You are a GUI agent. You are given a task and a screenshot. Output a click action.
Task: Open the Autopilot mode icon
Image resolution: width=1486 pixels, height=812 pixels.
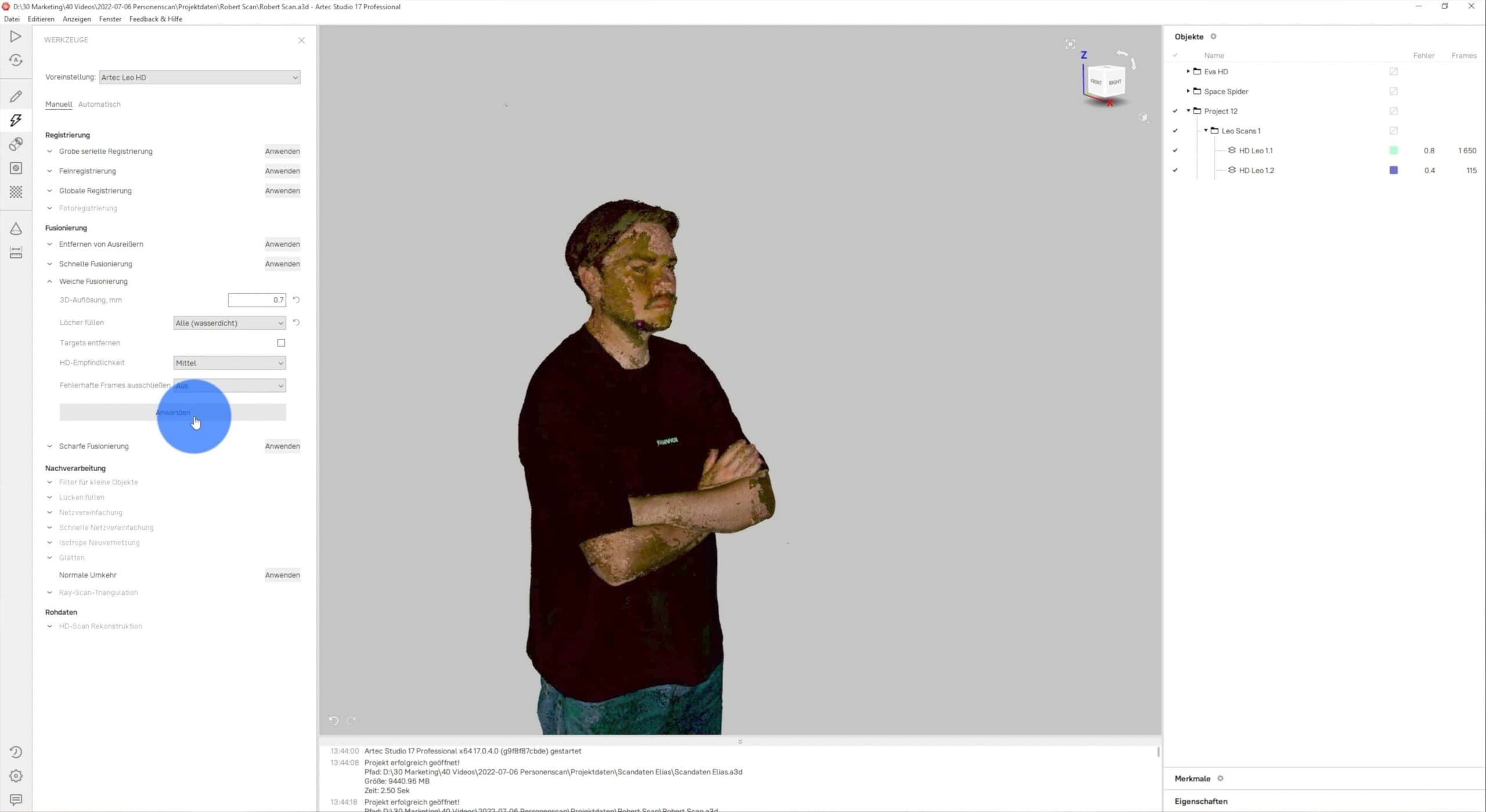(x=16, y=60)
